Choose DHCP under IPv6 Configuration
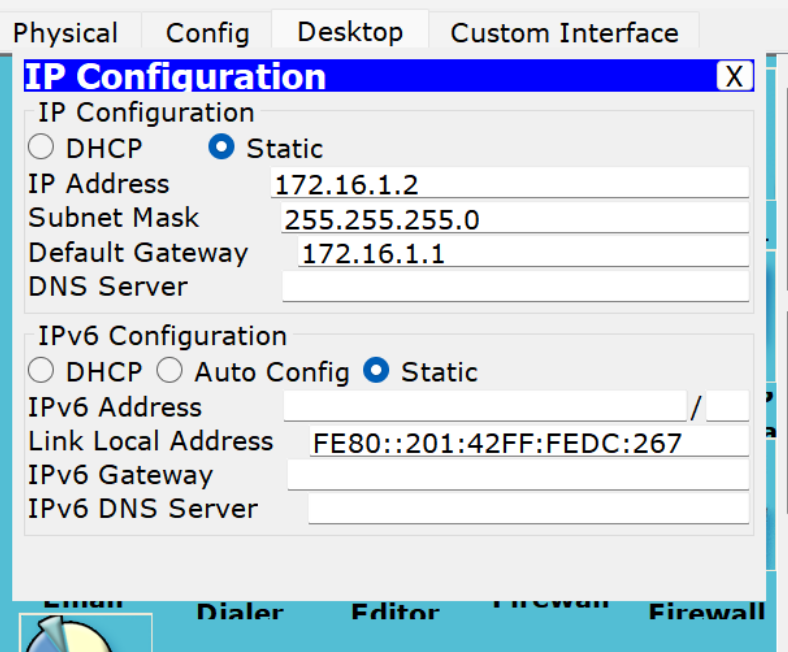 click(x=41, y=372)
